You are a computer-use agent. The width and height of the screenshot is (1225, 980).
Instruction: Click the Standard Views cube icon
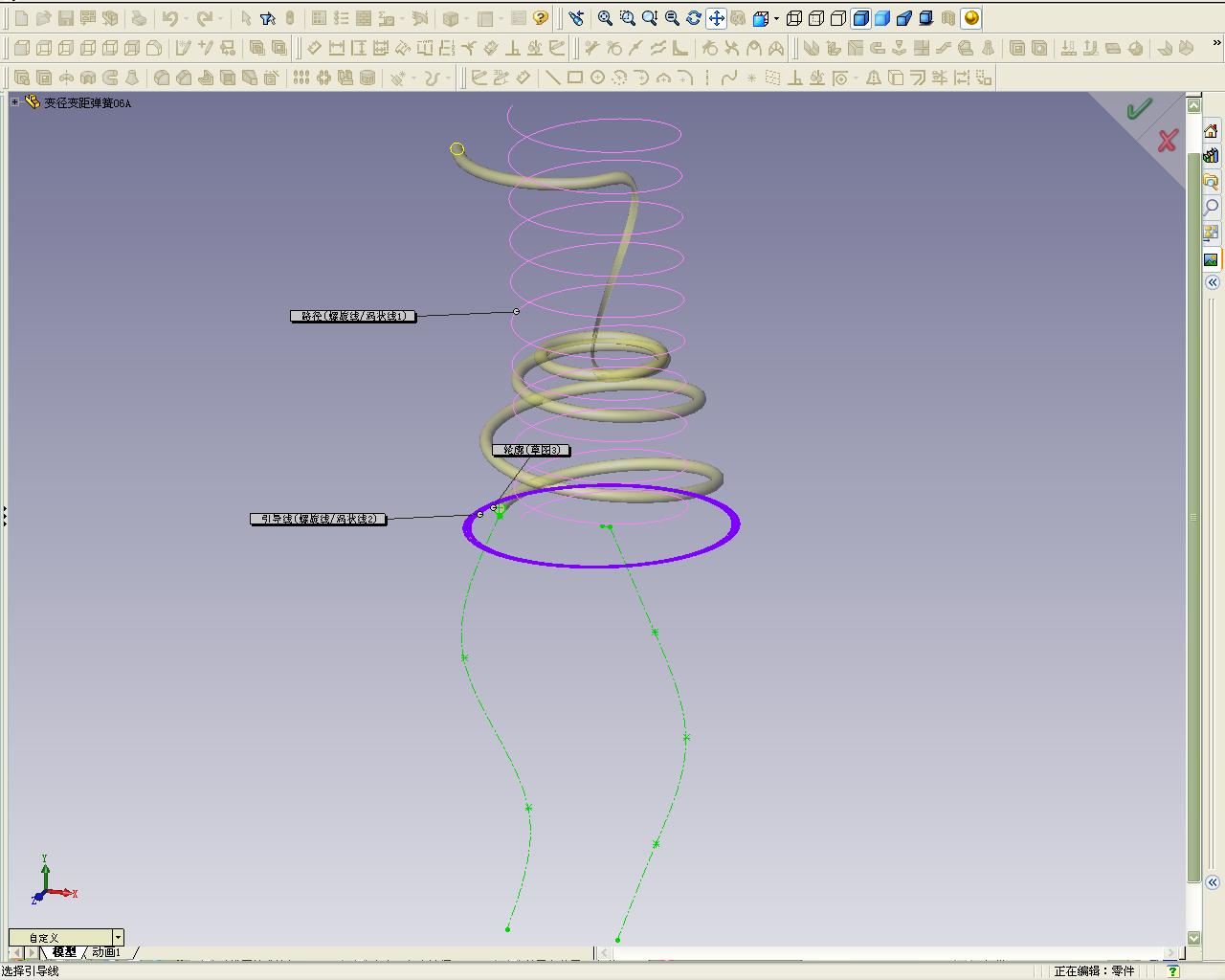tap(761, 18)
